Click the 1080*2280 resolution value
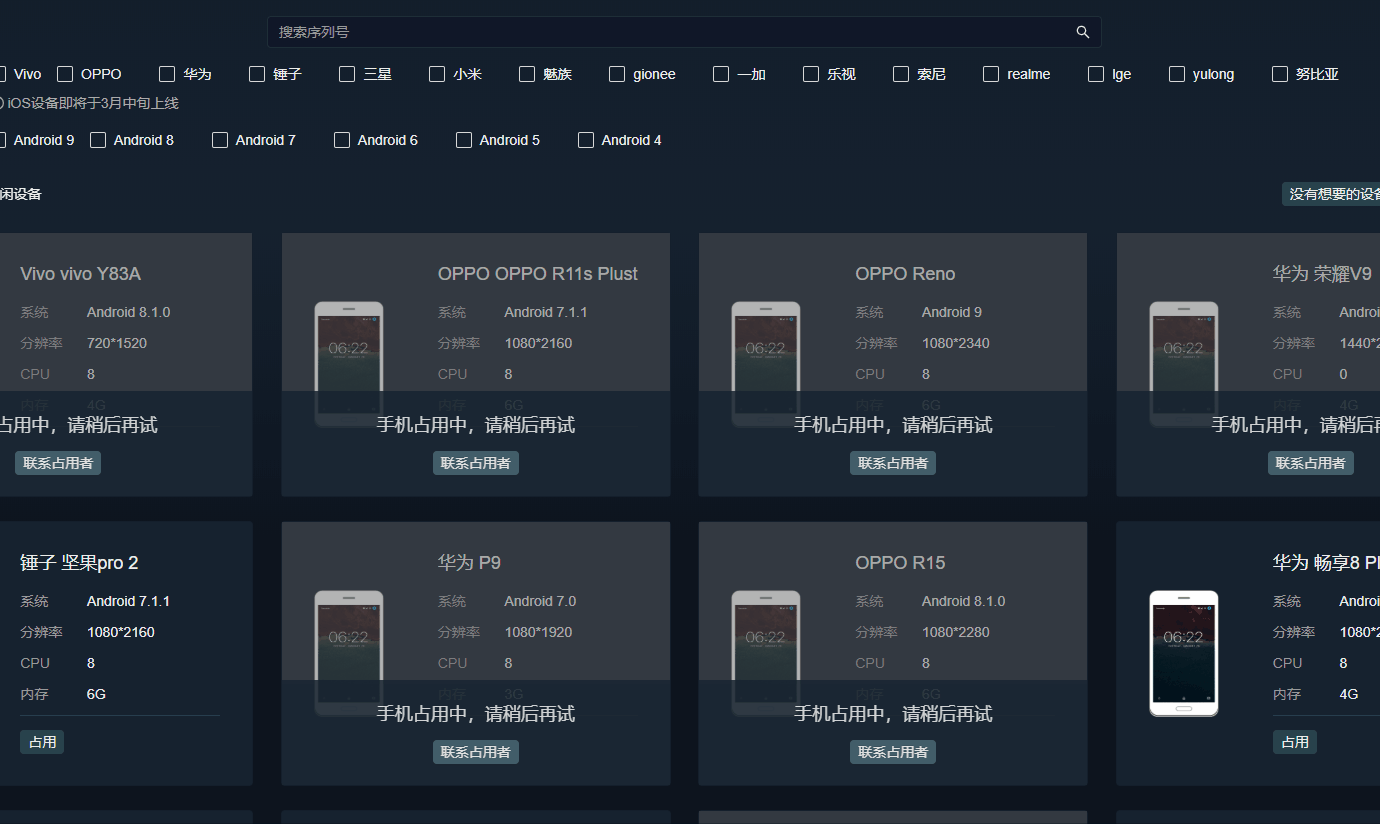This screenshot has height=824, width=1380. 956,632
